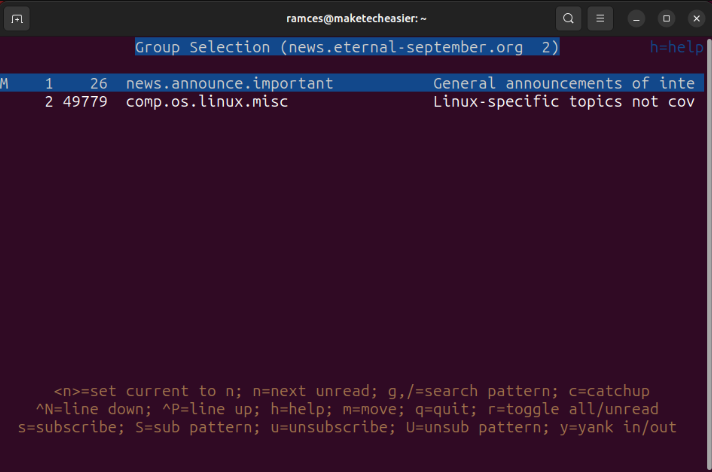Click the ^N=line down hint
712x472 pixels.
[89, 409]
